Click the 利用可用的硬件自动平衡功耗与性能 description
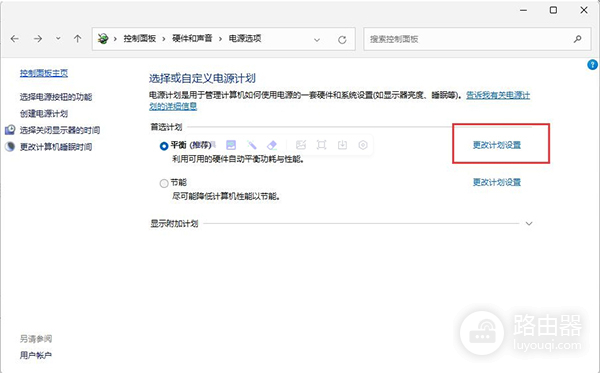 point(238,159)
